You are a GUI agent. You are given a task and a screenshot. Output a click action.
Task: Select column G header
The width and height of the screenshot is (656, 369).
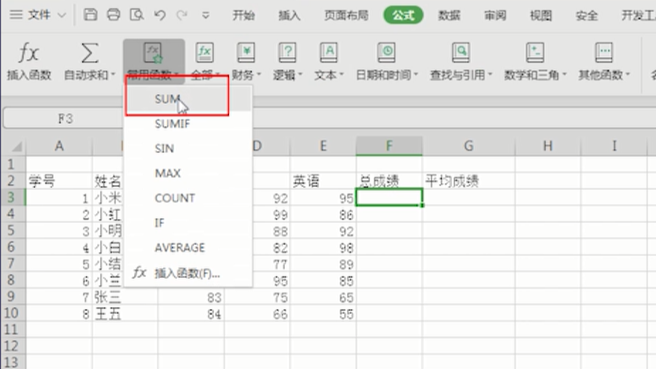click(x=469, y=146)
